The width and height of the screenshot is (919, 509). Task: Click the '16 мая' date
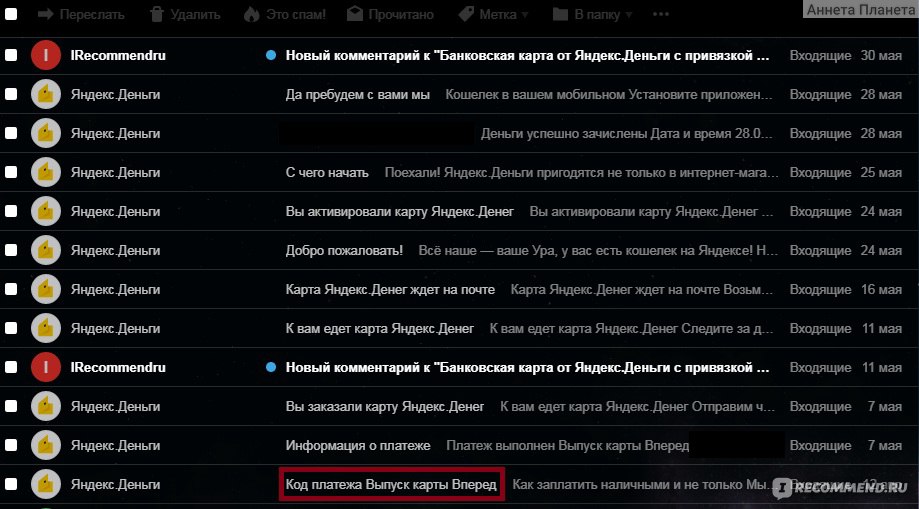881,290
